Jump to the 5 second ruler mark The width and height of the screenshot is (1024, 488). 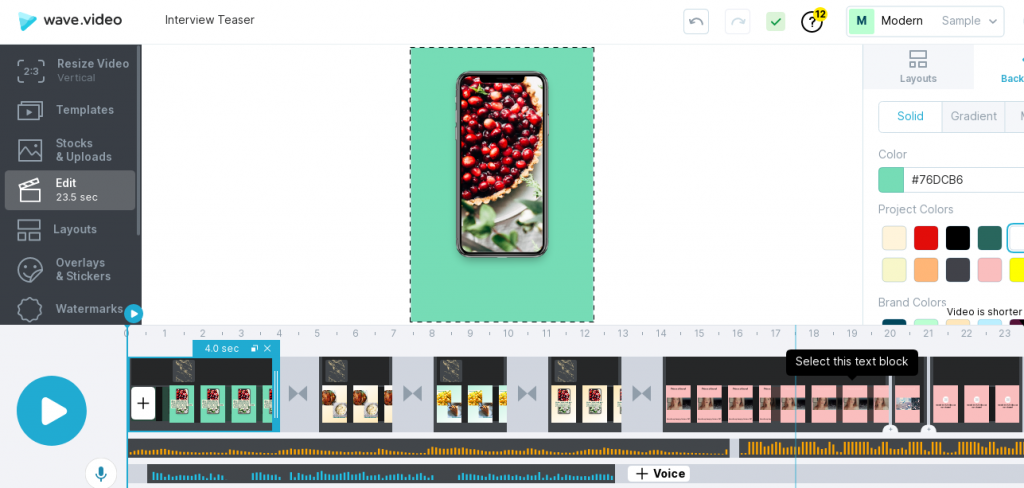(317, 334)
